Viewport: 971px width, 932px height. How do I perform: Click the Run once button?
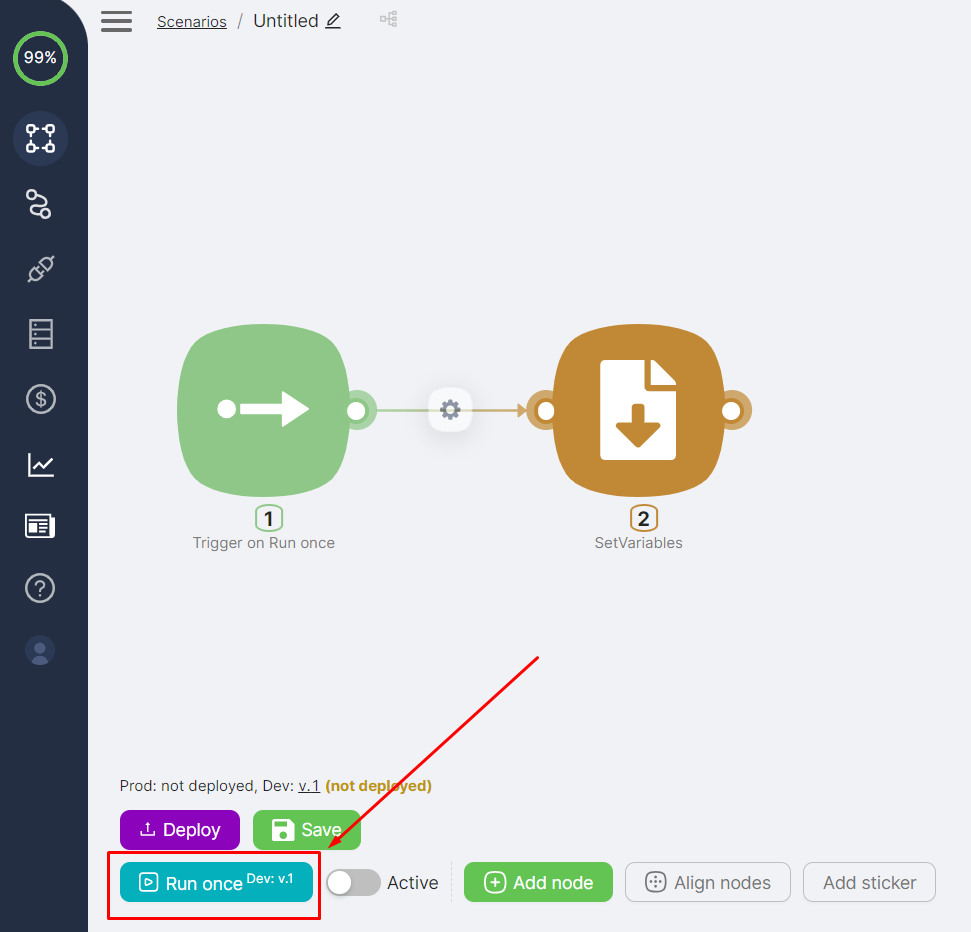click(x=216, y=882)
